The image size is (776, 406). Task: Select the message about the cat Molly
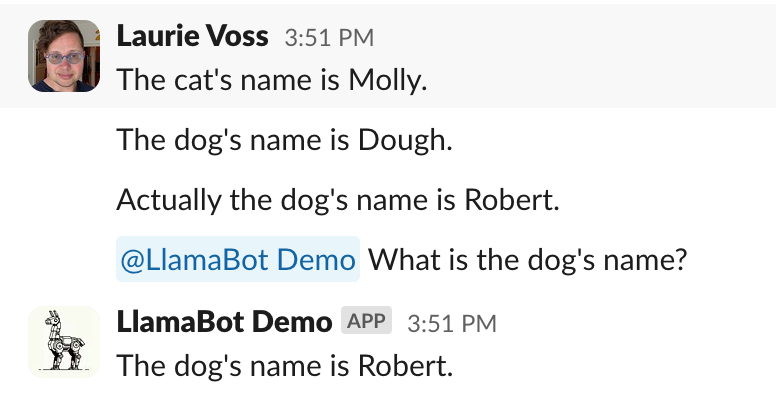coord(272,79)
